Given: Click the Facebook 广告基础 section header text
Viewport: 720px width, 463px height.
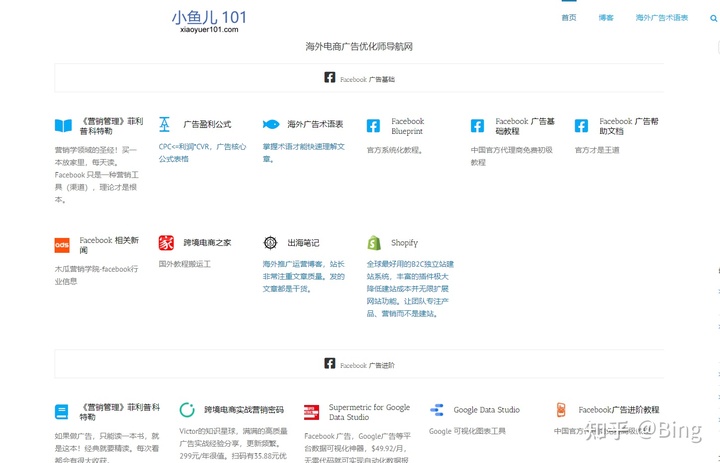Looking at the screenshot, I should click(x=367, y=79).
